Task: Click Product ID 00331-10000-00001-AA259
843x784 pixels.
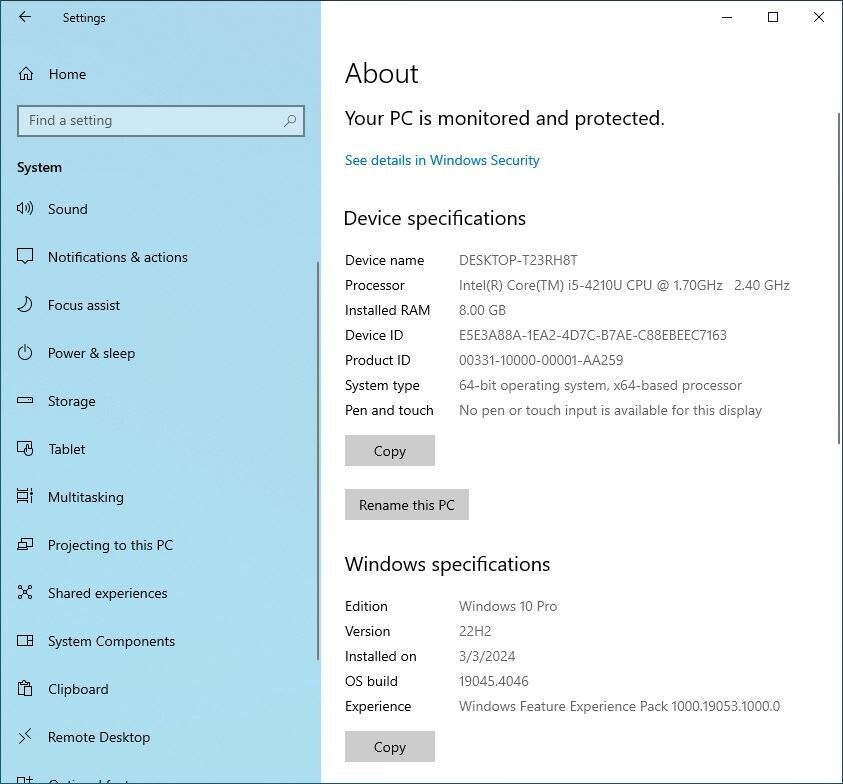Action: [541, 360]
